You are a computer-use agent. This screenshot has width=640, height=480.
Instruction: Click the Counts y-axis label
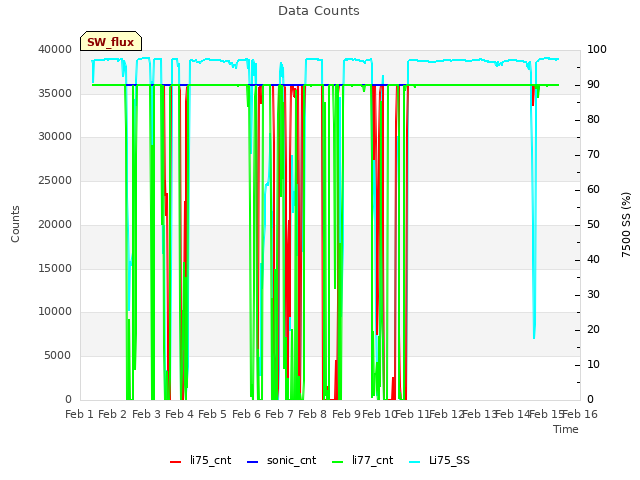(15, 224)
